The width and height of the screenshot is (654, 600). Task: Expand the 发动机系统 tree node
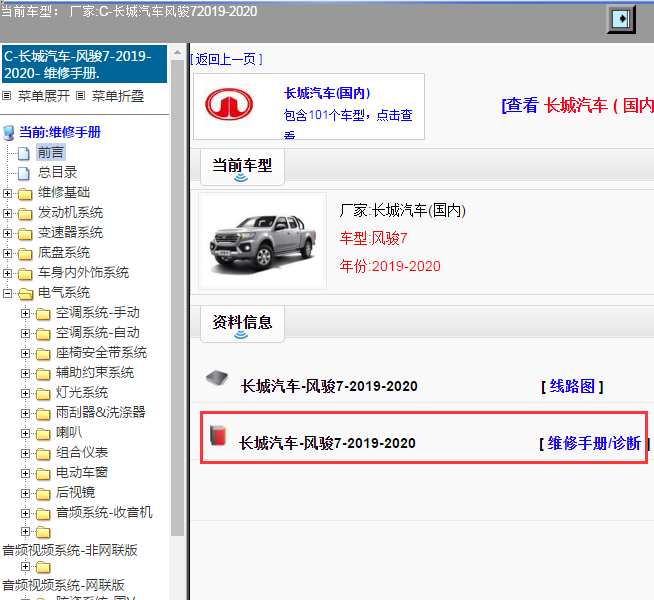[7, 213]
